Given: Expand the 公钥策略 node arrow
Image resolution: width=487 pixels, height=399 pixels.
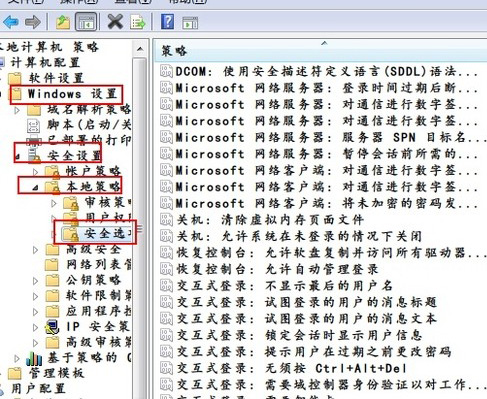Looking at the screenshot, I should (35, 281).
